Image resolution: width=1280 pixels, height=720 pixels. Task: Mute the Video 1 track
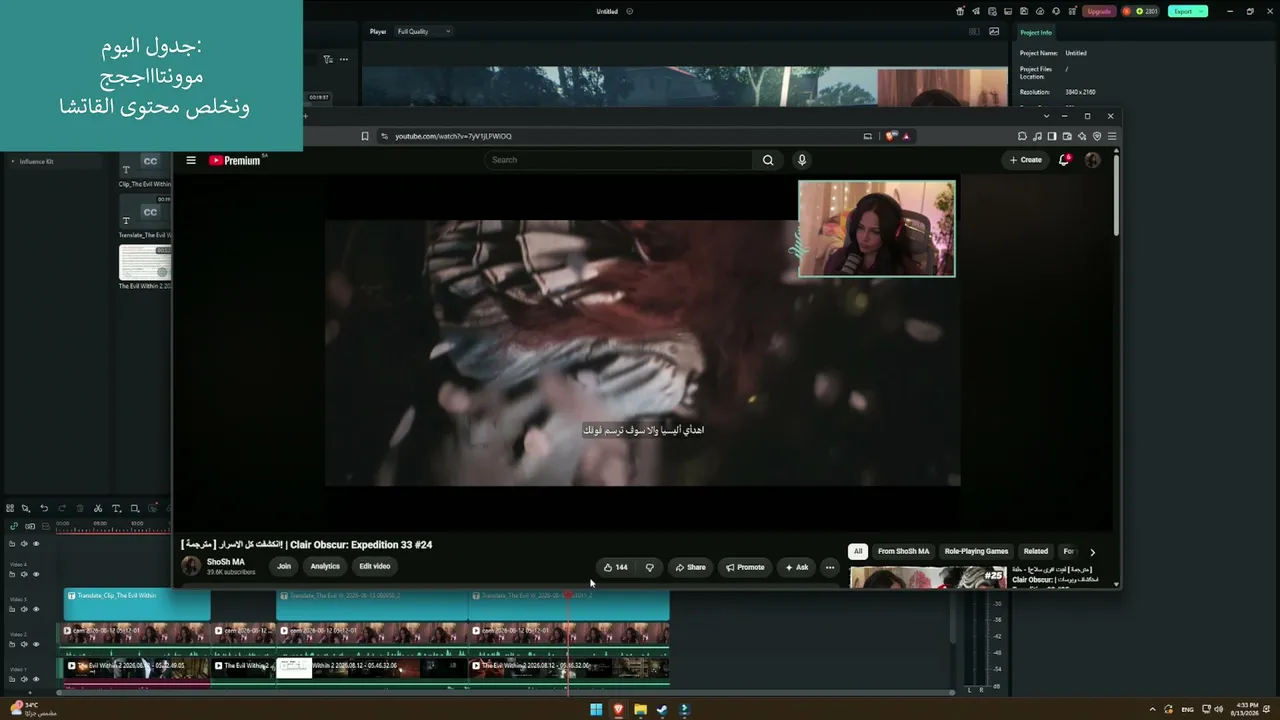pyautogui.click(x=24, y=679)
